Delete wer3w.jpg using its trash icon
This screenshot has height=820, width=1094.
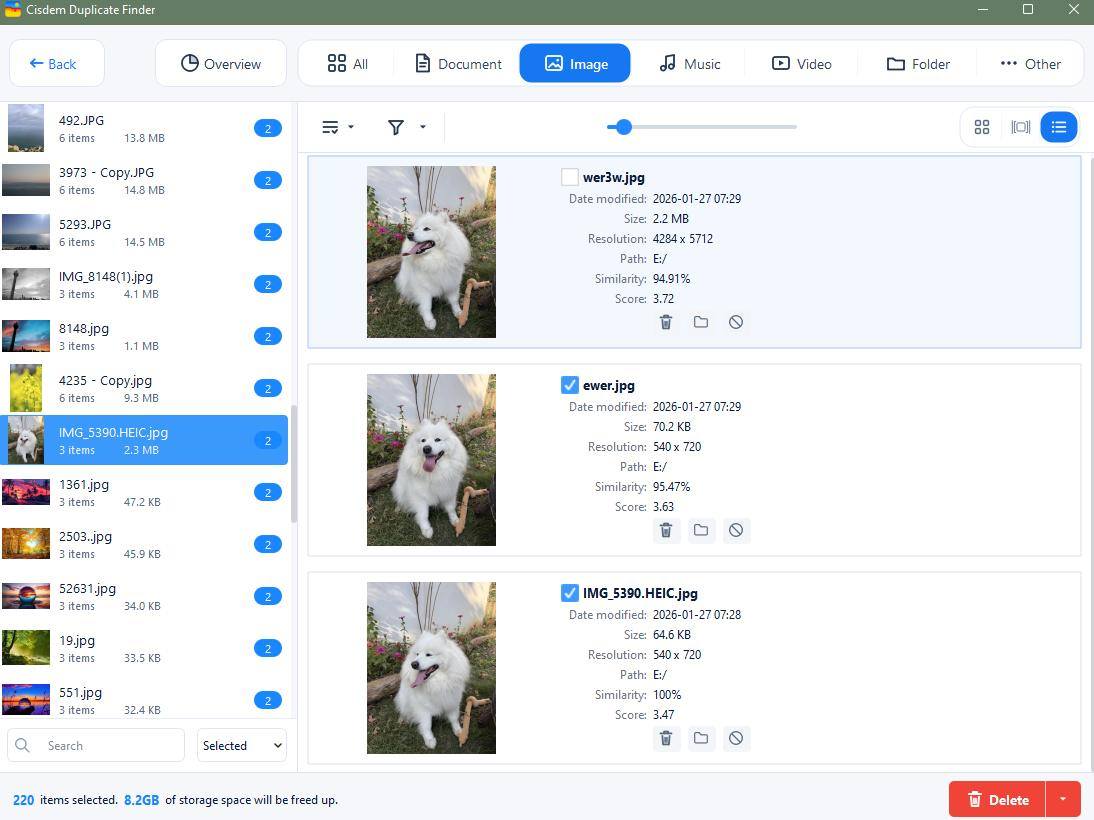pos(666,322)
